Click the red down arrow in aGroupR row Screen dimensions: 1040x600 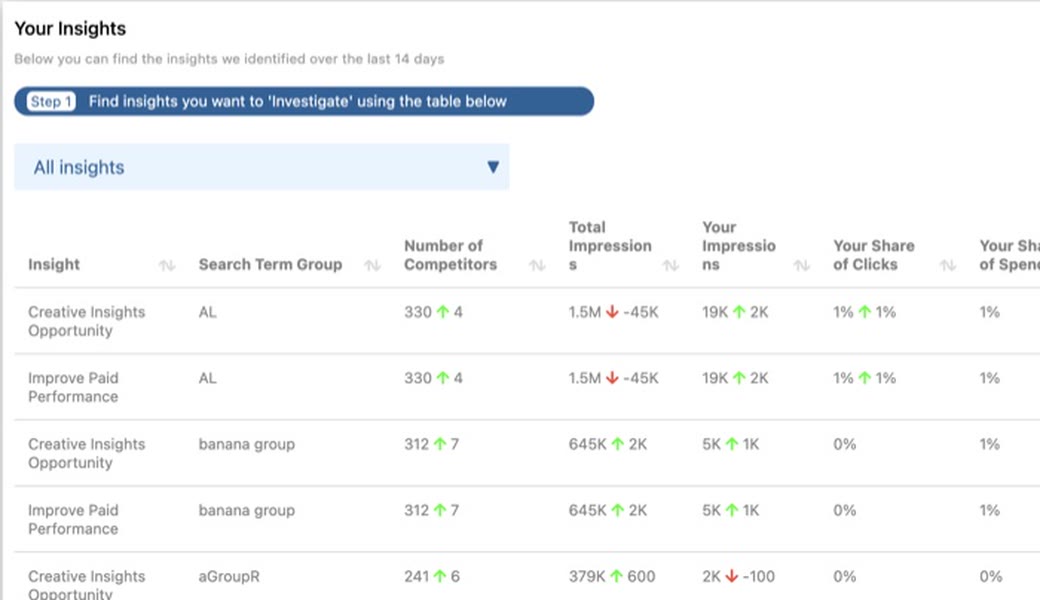pyautogui.click(x=732, y=576)
